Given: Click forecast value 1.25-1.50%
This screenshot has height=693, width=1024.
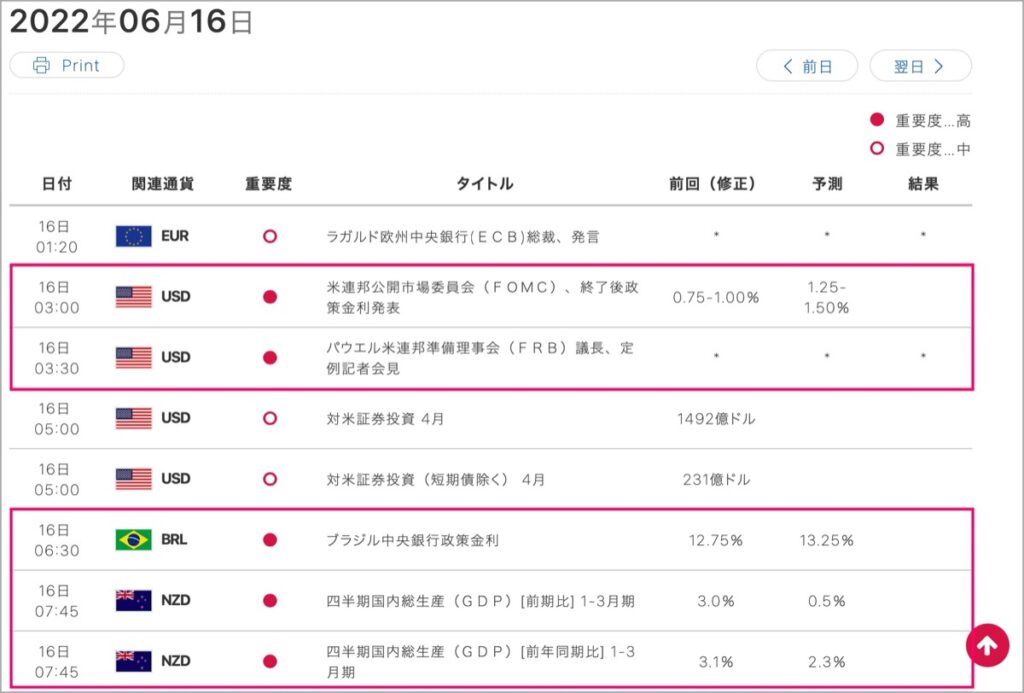Looking at the screenshot, I should coord(826,297).
